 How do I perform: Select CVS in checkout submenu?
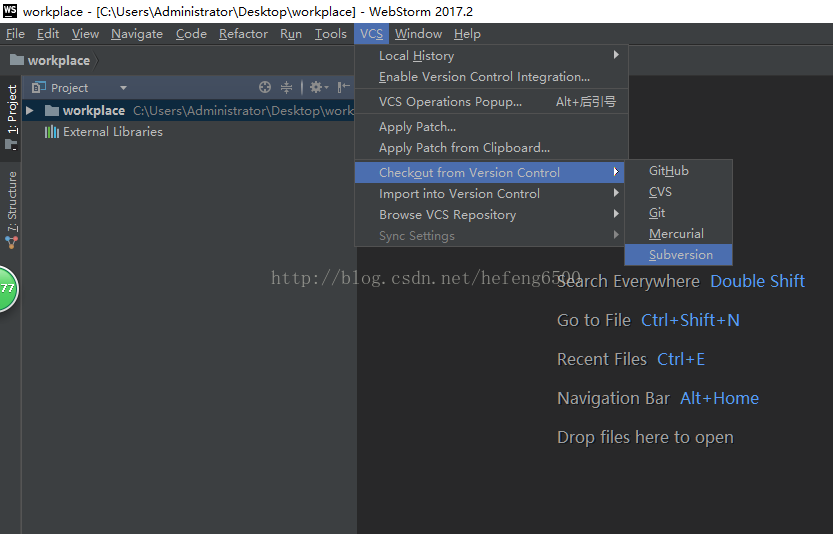tap(678, 192)
